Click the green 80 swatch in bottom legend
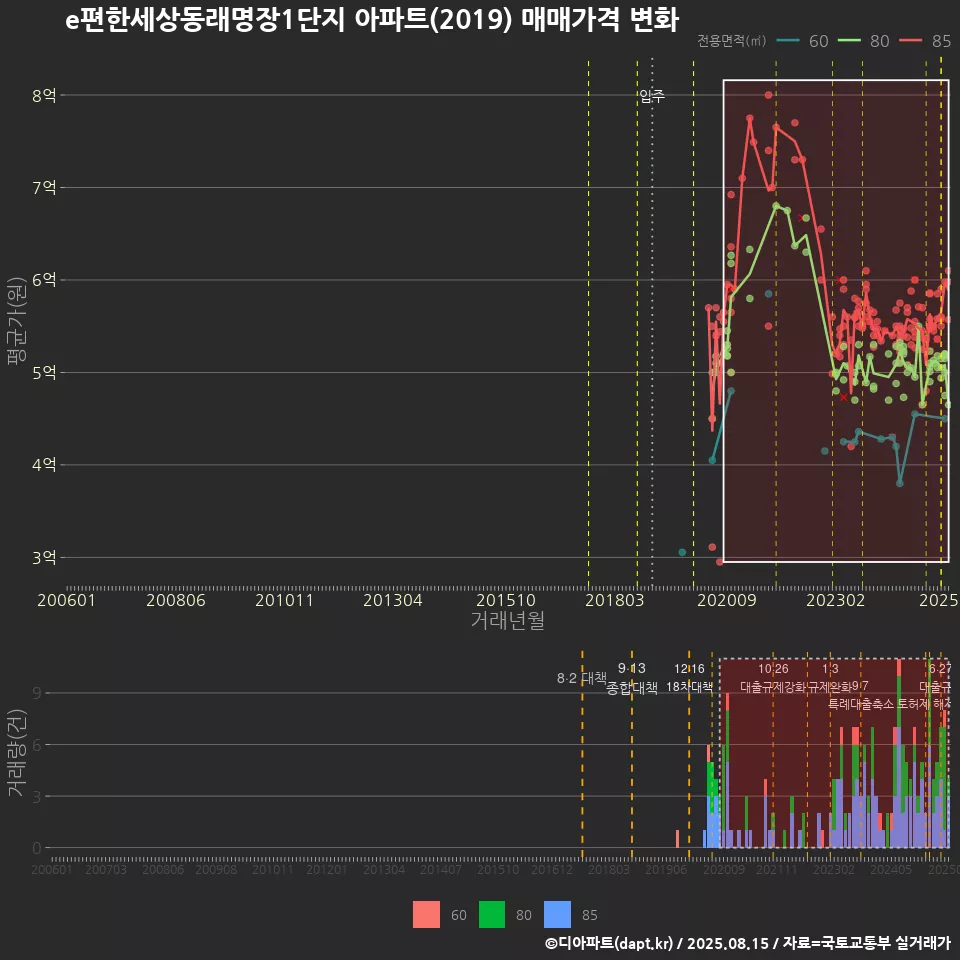Image resolution: width=960 pixels, height=960 pixels. click(492, 915)
